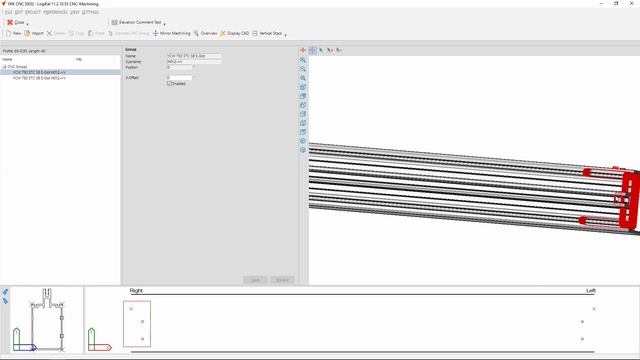
Task: Click the second zoom magnifier icon
Action: pos(303,69)
